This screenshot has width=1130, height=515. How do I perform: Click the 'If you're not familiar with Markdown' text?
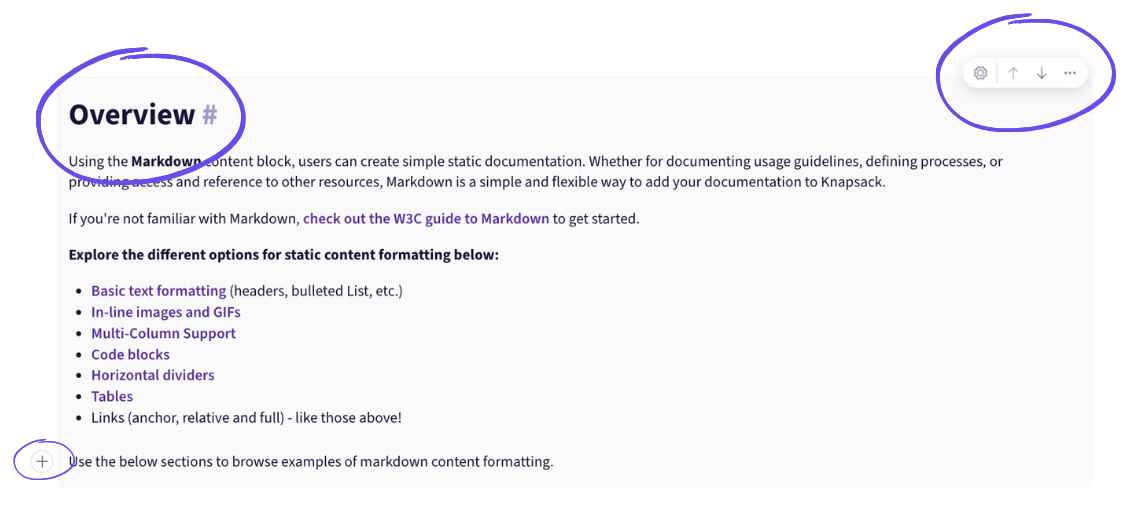[x=184, y=218]
